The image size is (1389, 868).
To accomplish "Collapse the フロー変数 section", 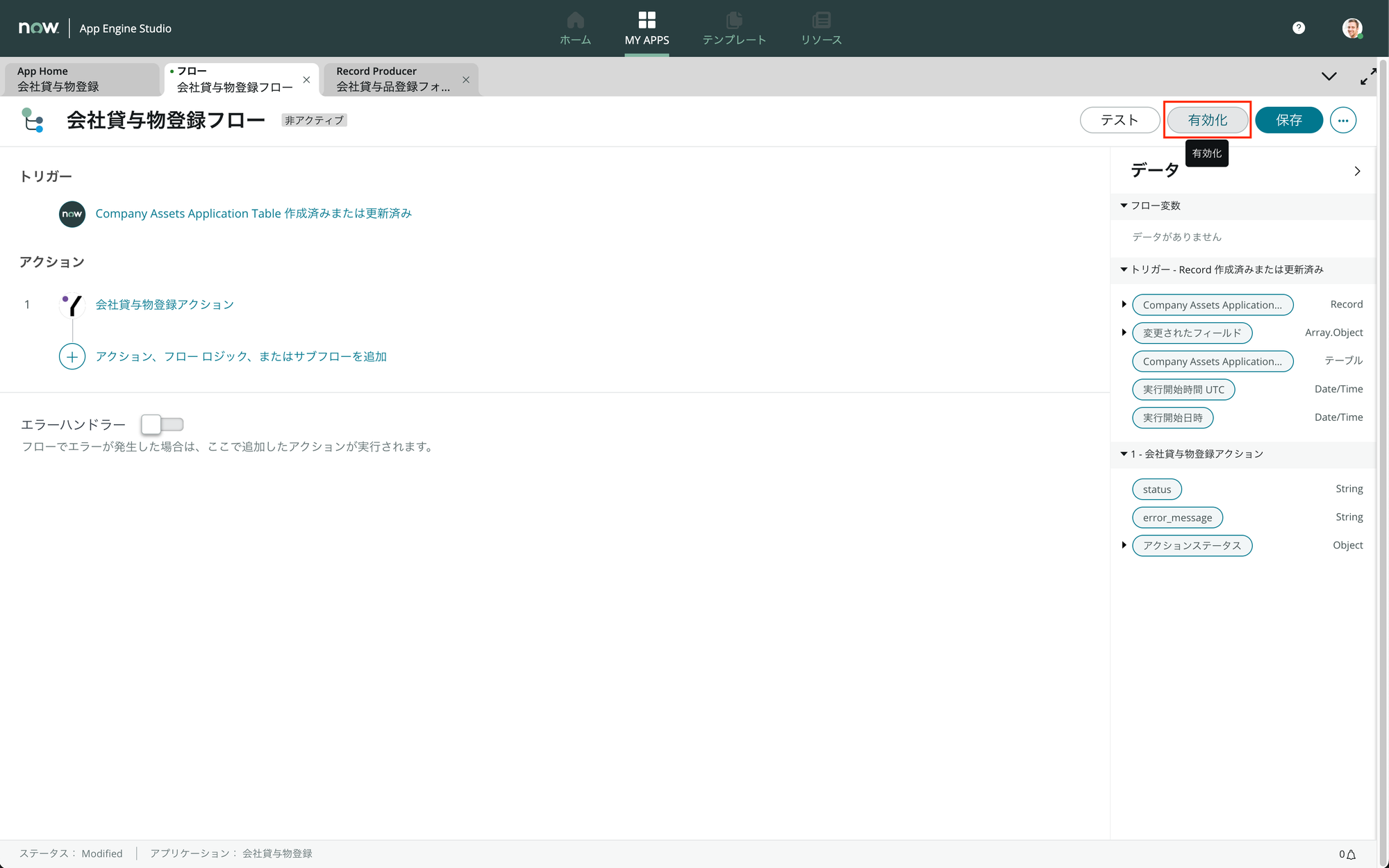I will tap(1124, 206).
